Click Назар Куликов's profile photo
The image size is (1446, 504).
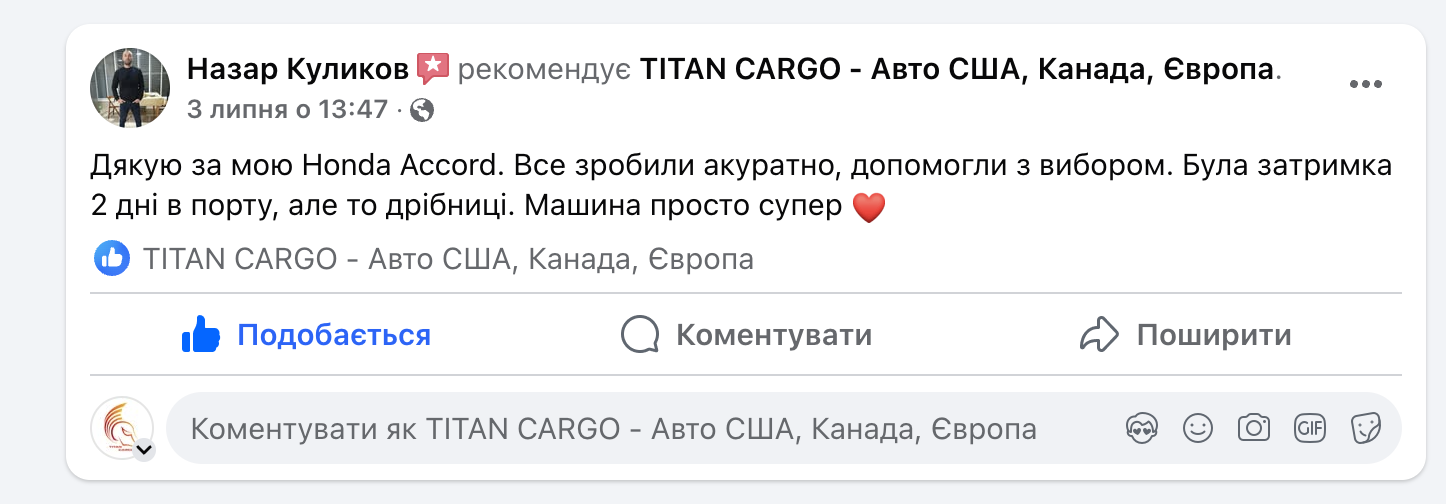(x=130, y=87)
